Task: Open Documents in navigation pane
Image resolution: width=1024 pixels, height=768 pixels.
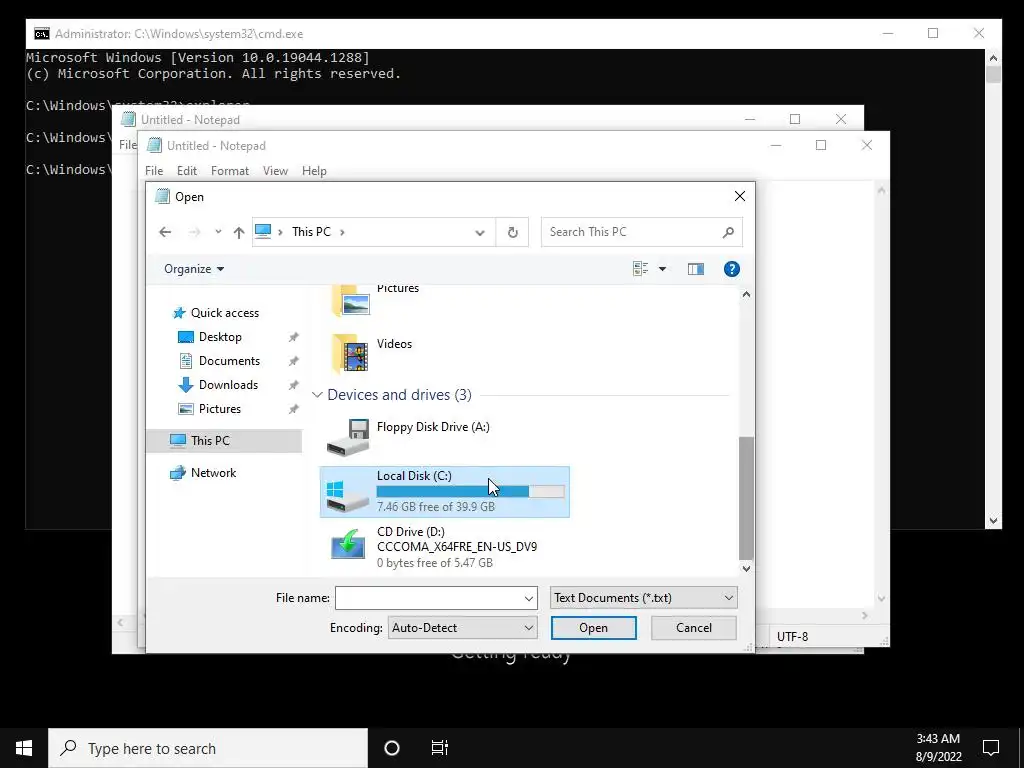Action: pos(229,361)
